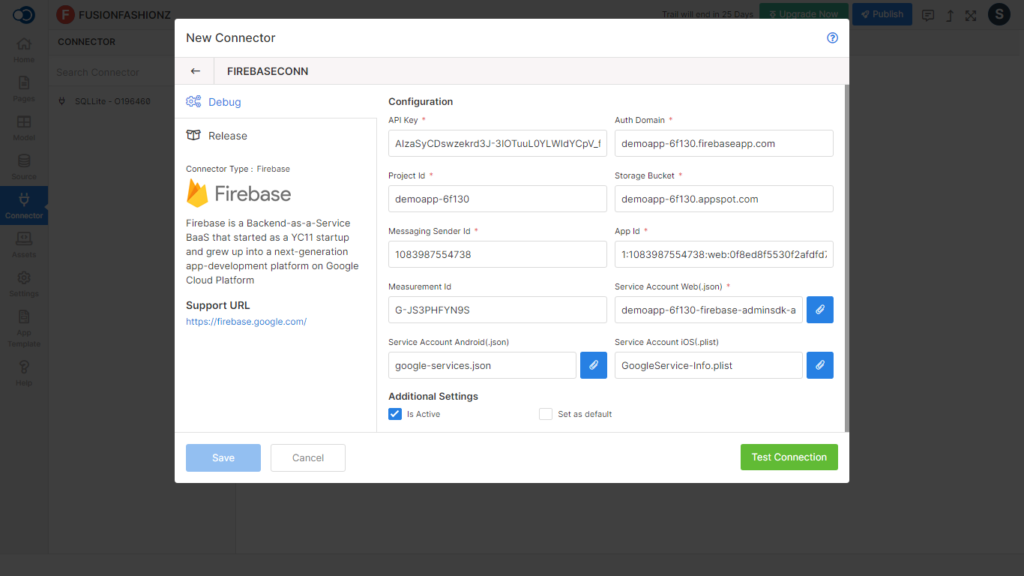Focus the Auth Domain input field
This screenshot has height=576, width=1024.
(724, 144)
